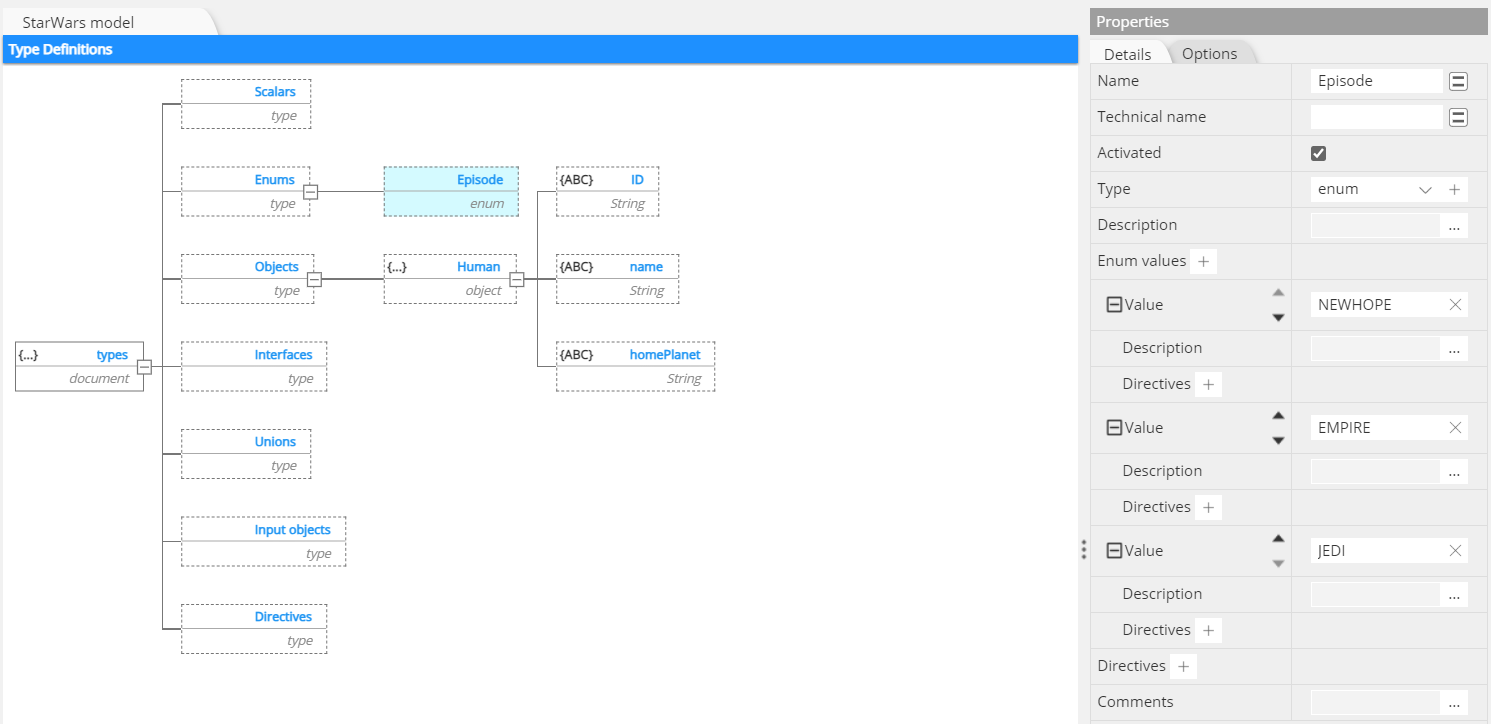Click the Enum values label
Image resolution: width=1491 pixels, height=724 pixels.
pos(1141,261)
